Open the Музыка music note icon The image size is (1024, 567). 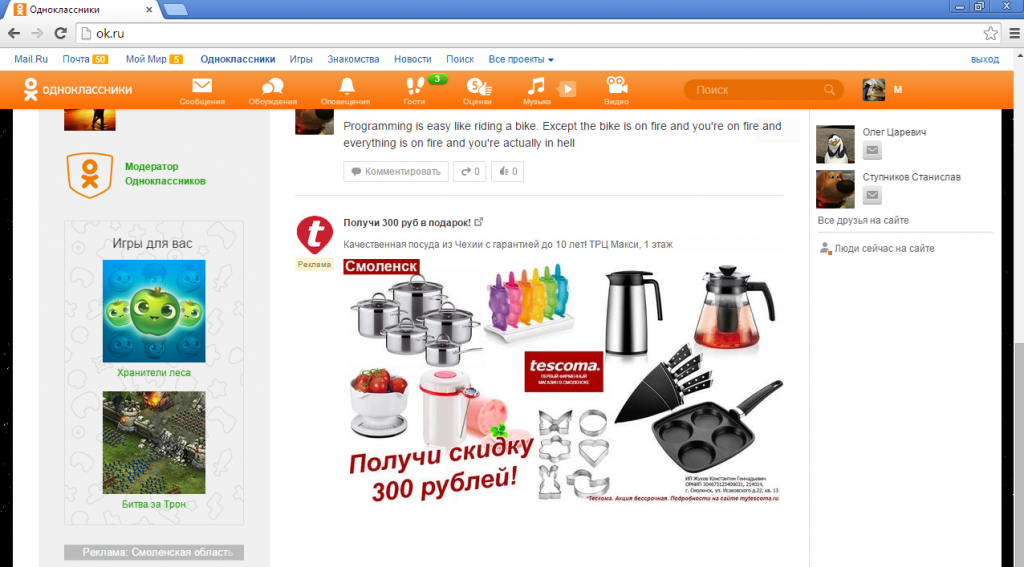536,90
